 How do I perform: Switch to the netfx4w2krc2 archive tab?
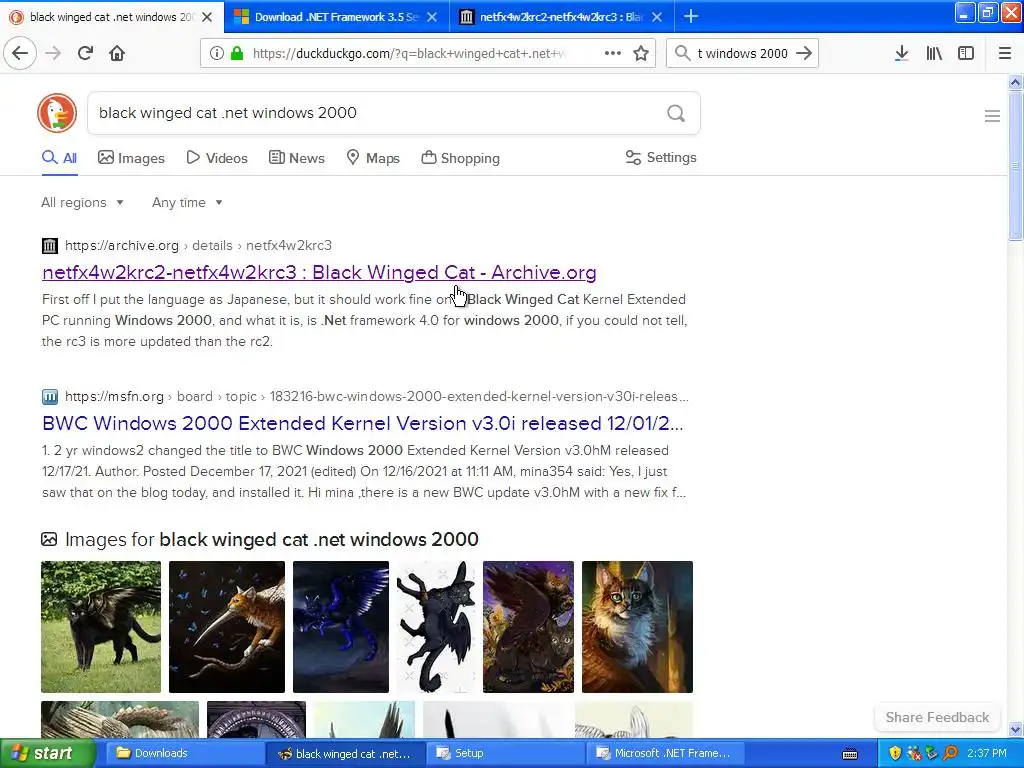tap(561, 17)
